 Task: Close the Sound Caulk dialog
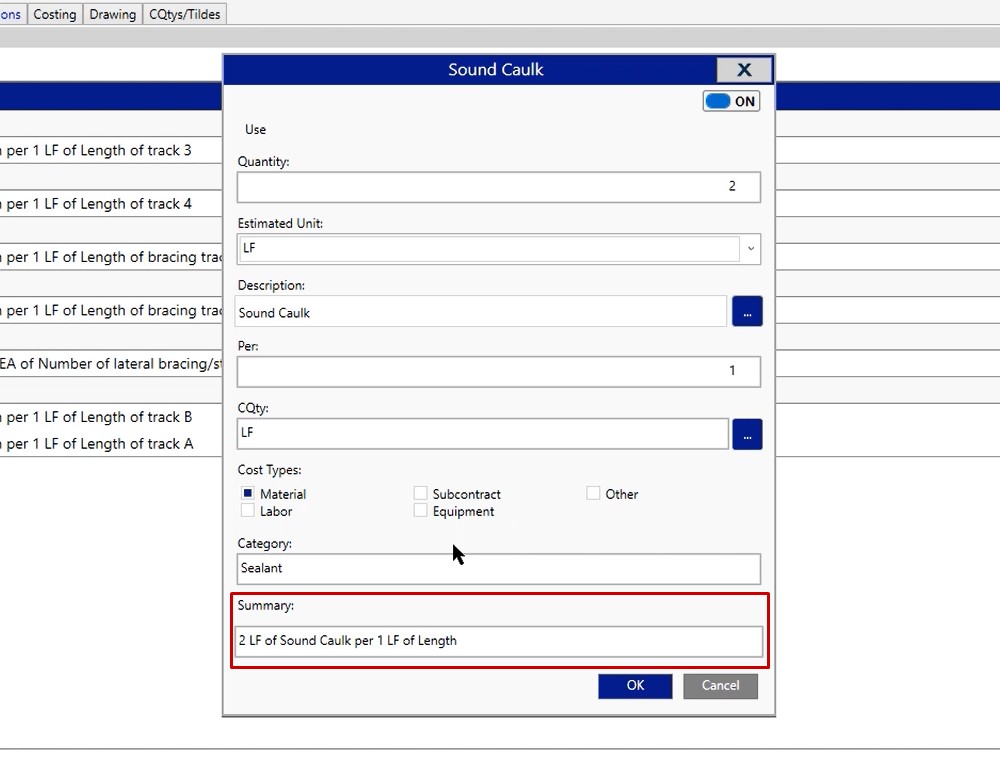click(744, 70)
